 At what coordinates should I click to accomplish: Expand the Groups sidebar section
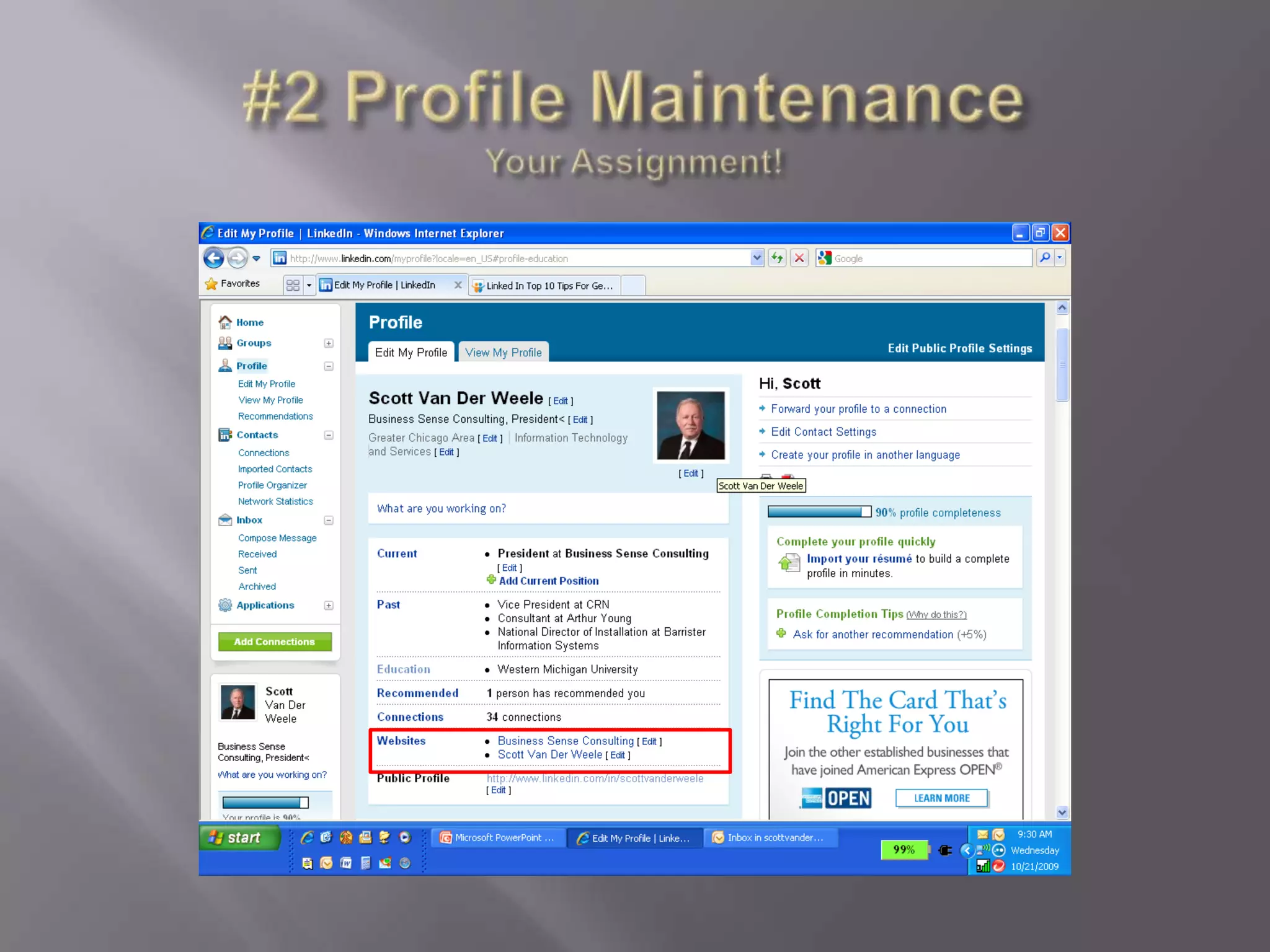pyautogui.click(x=329, y=343)
